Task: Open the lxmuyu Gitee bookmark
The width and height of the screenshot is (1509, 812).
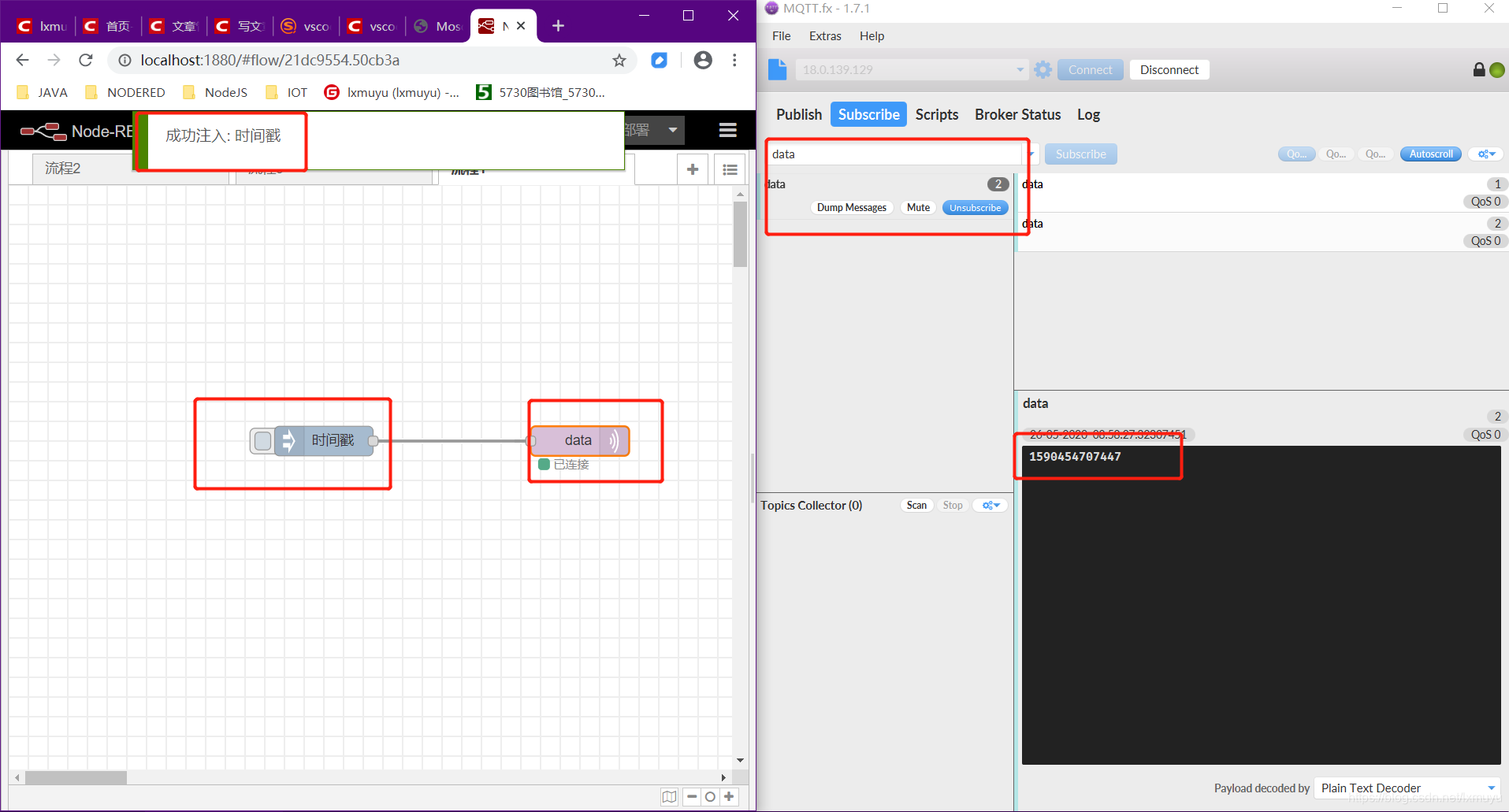Action: [392, 92]
